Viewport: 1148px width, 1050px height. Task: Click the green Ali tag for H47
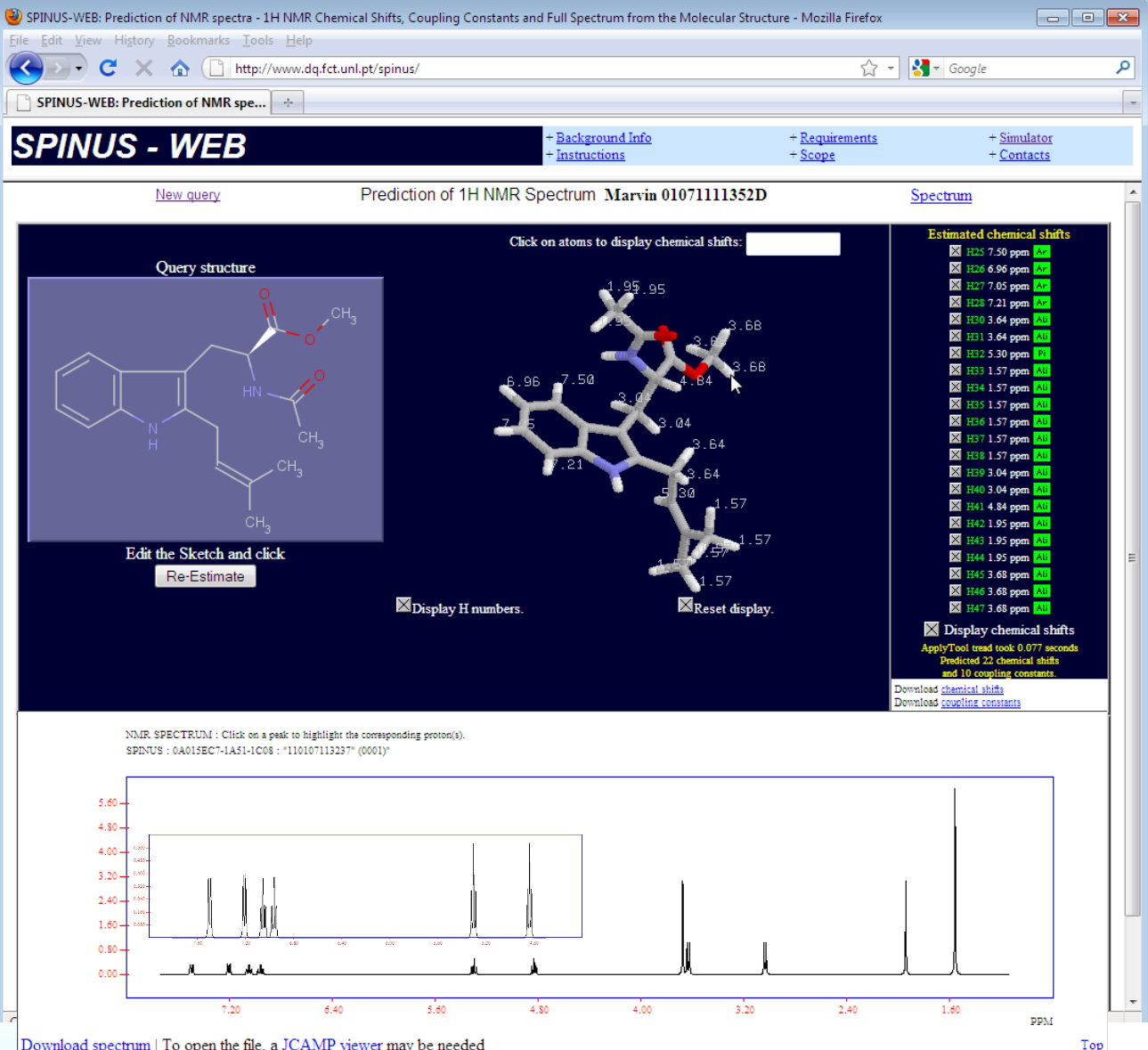click(1042, 608)
